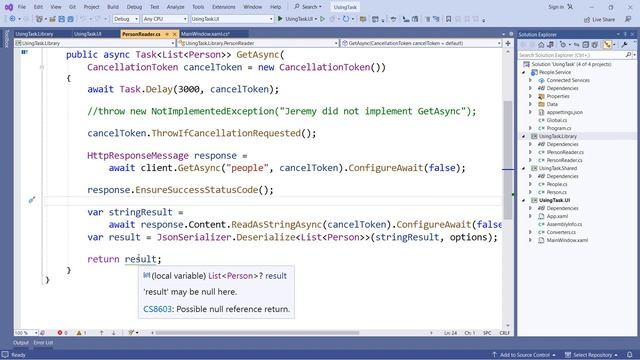
Task: Click the previous issue up arrow
Action: (102, 333)
